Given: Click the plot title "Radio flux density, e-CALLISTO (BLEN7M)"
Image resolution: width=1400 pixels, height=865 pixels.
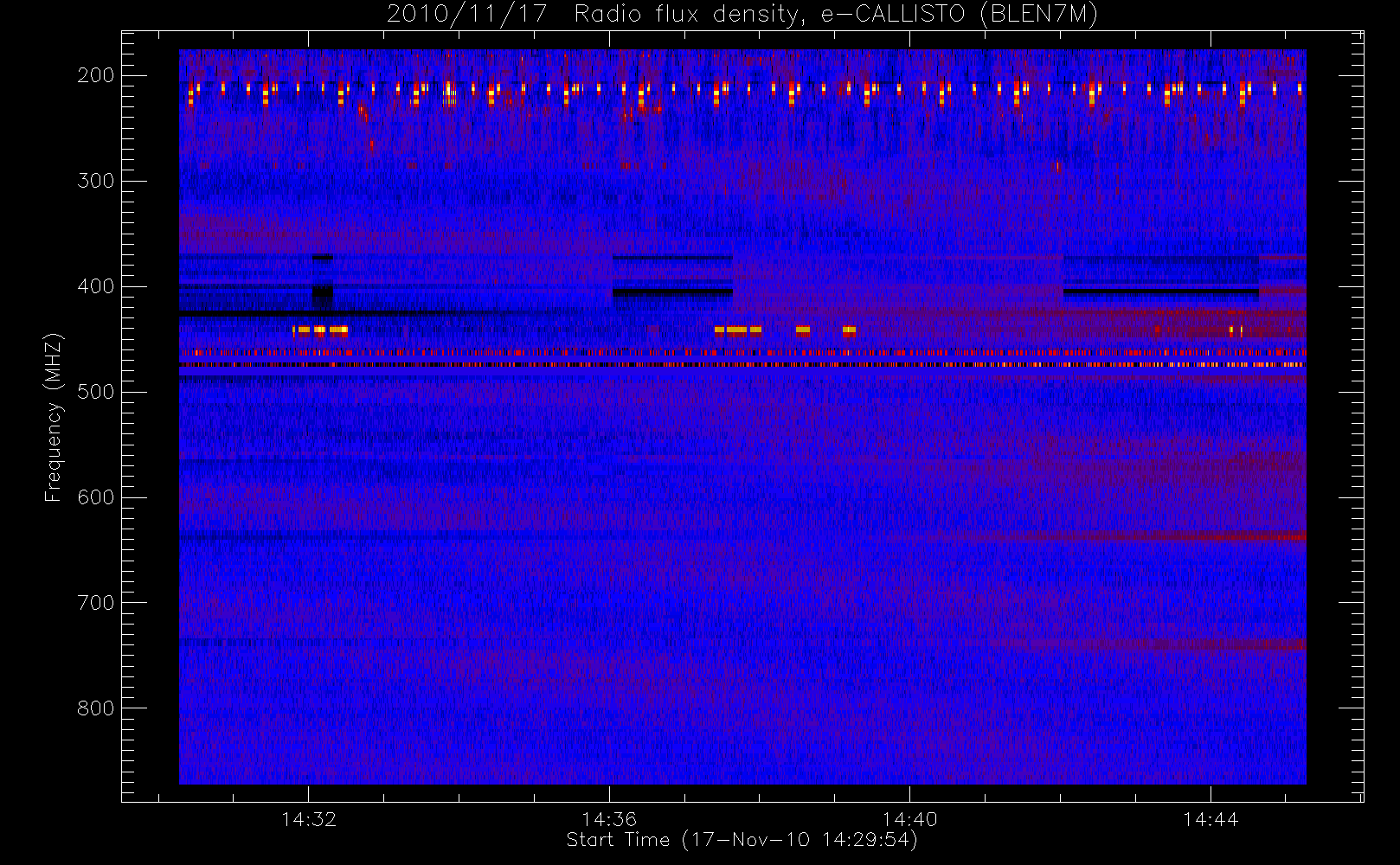Looking at the screenshot, I should click(836, 15).
